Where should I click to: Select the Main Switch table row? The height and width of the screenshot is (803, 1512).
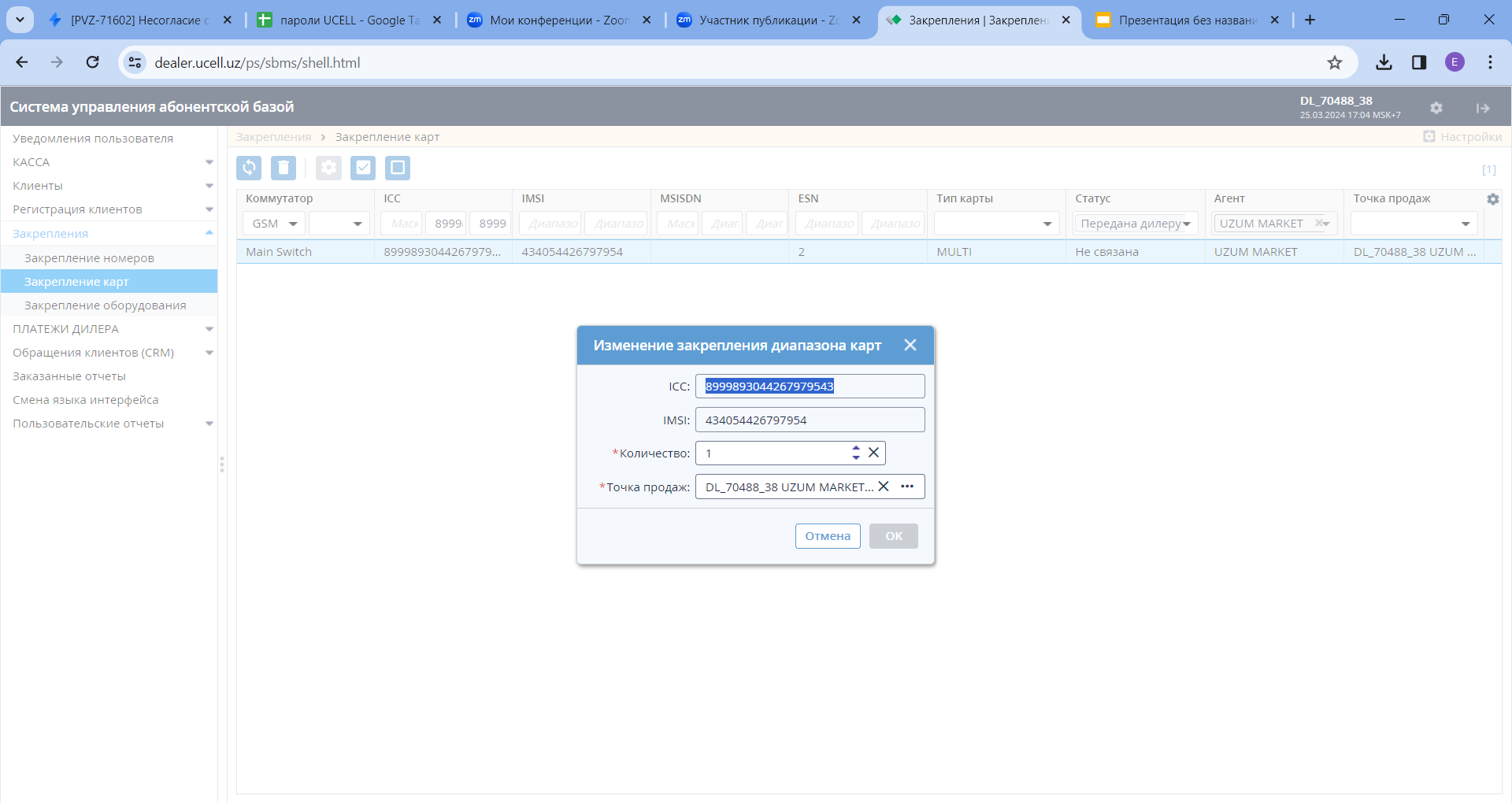coord(869,252)
